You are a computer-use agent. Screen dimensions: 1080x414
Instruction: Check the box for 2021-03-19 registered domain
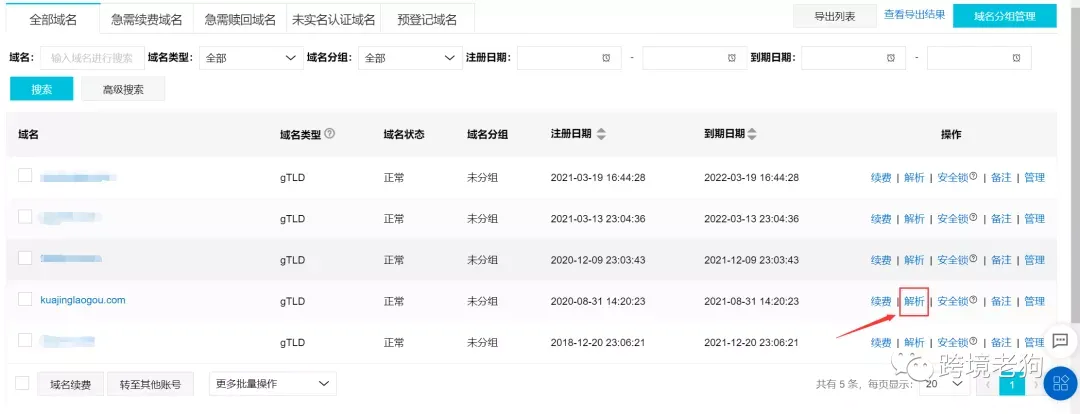tap(25, 175)
